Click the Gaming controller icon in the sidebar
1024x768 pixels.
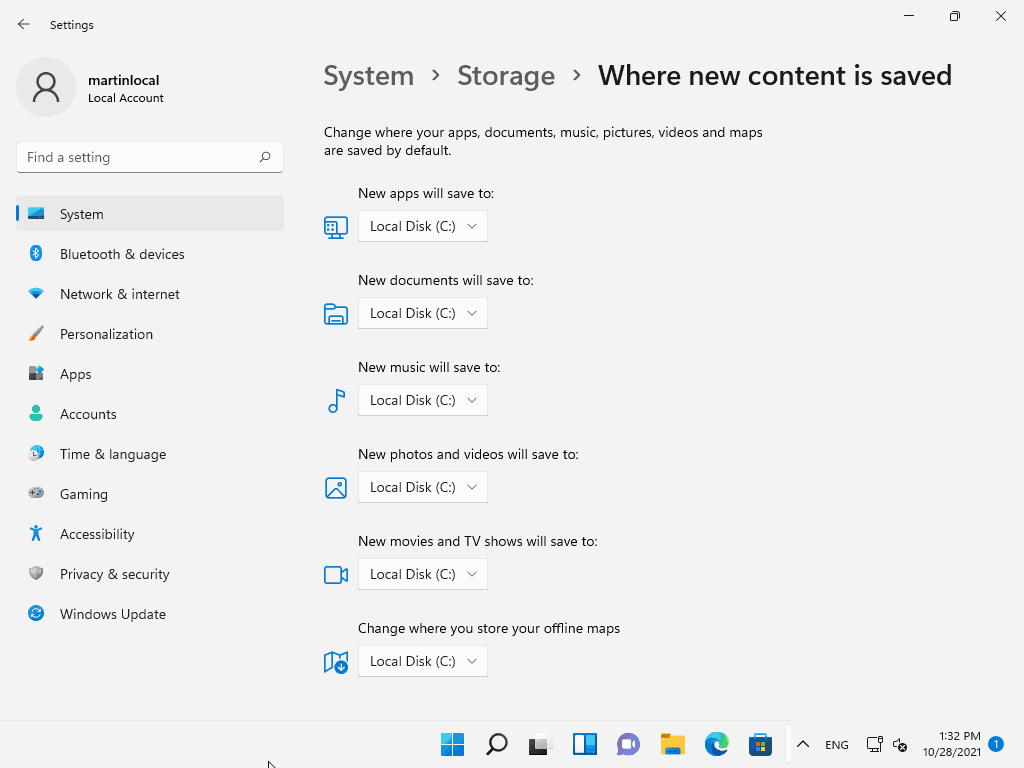[x=36, y=494]
